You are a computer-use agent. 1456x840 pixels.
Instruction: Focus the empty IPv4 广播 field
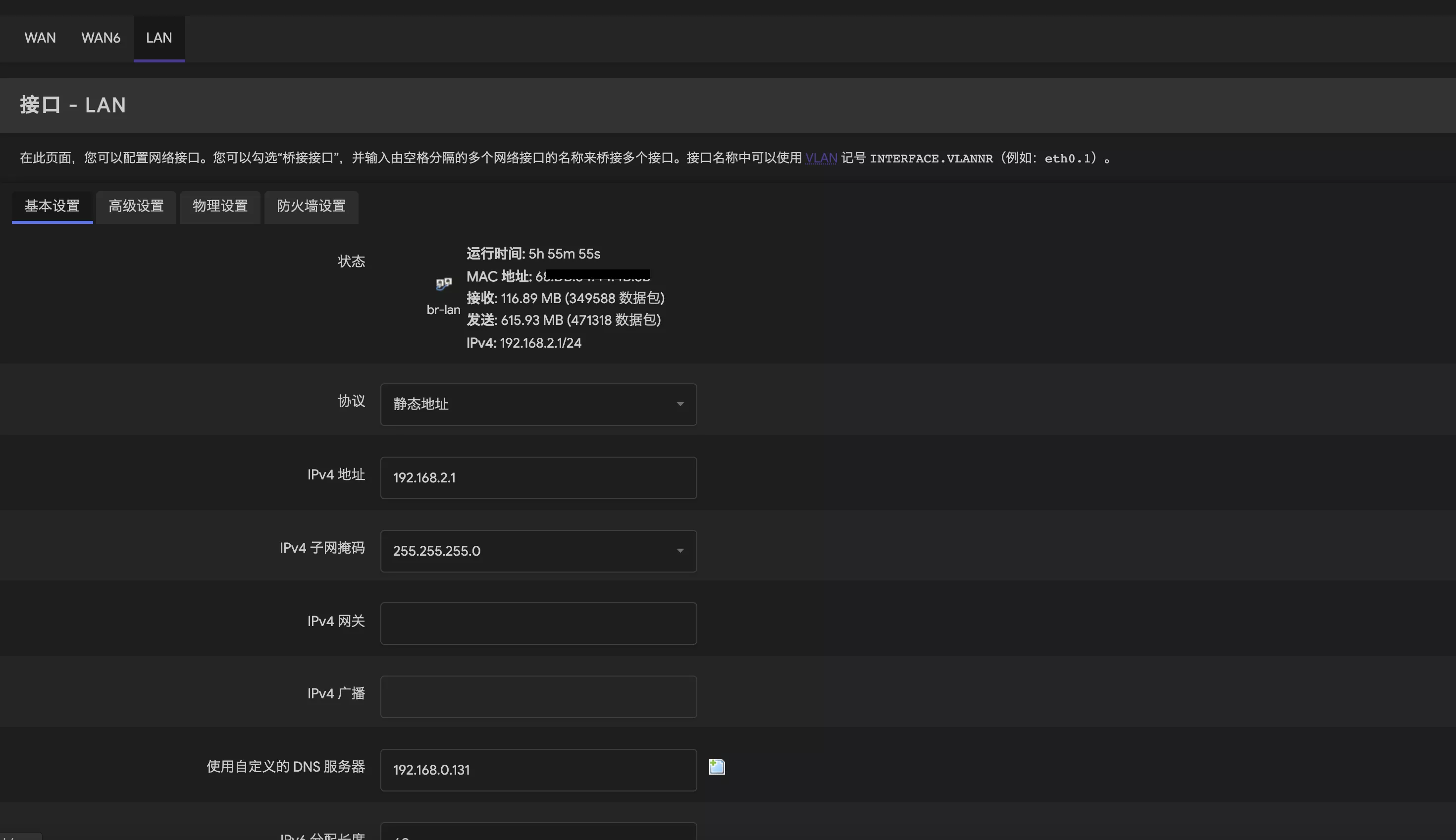[538, 696]
